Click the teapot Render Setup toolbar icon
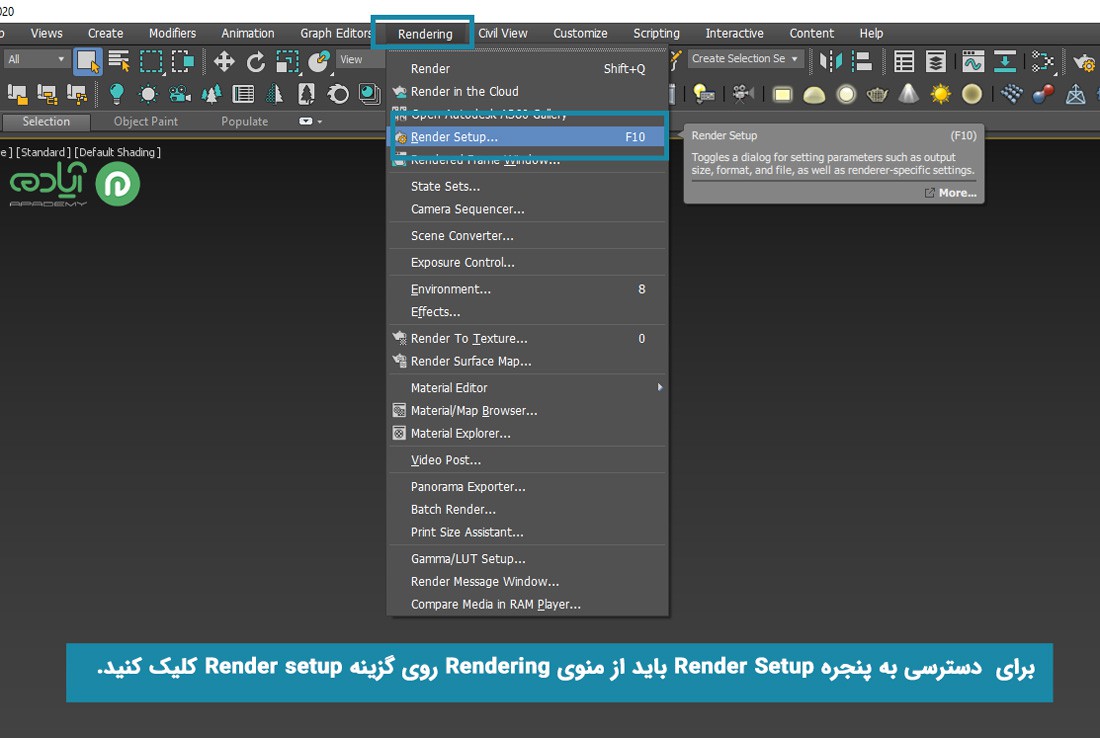This screenshot has width=1100, height=738. 1085,63
